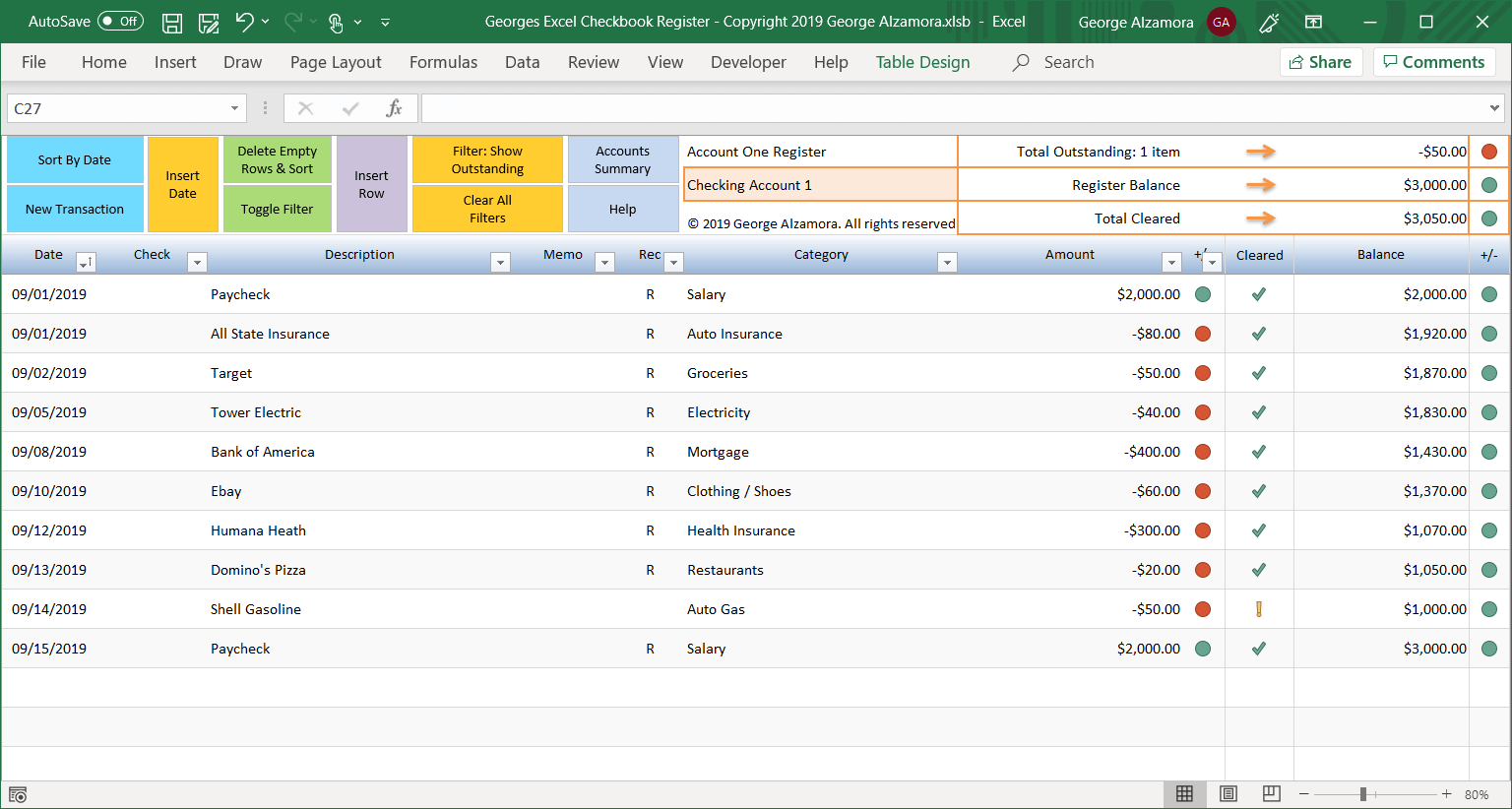
Task: Click the Accounts Summary button
Action: pyautogui.click(x=622, y=160)
